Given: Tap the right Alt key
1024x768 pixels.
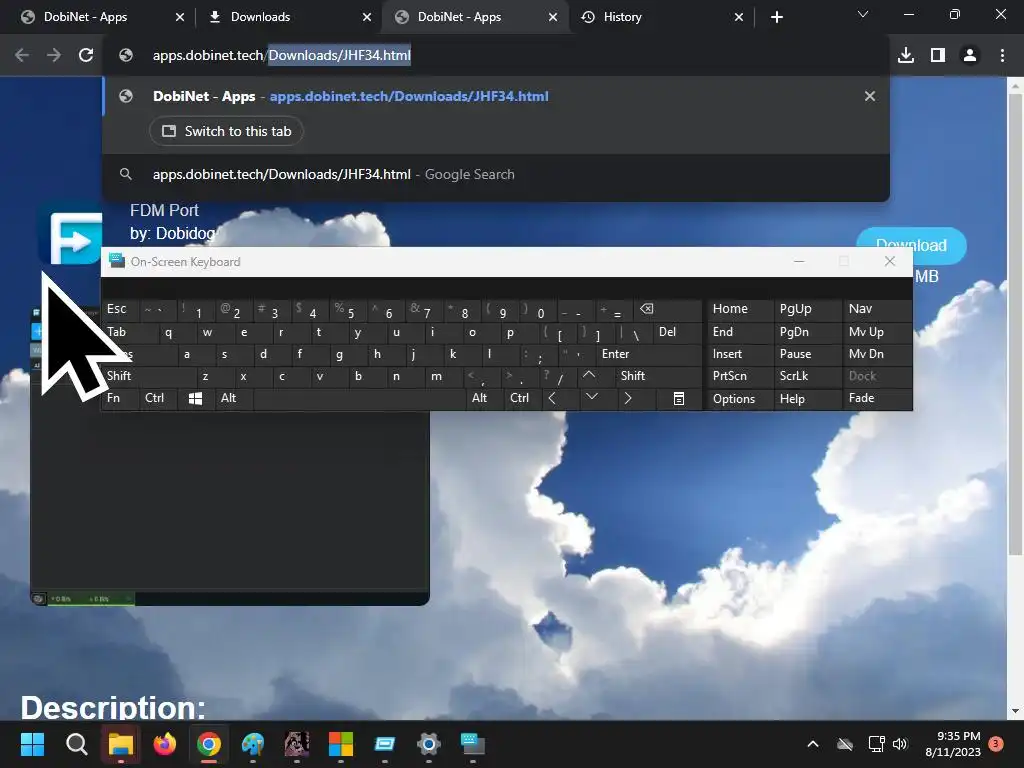Looking at the screenshot, I should 484,398.
